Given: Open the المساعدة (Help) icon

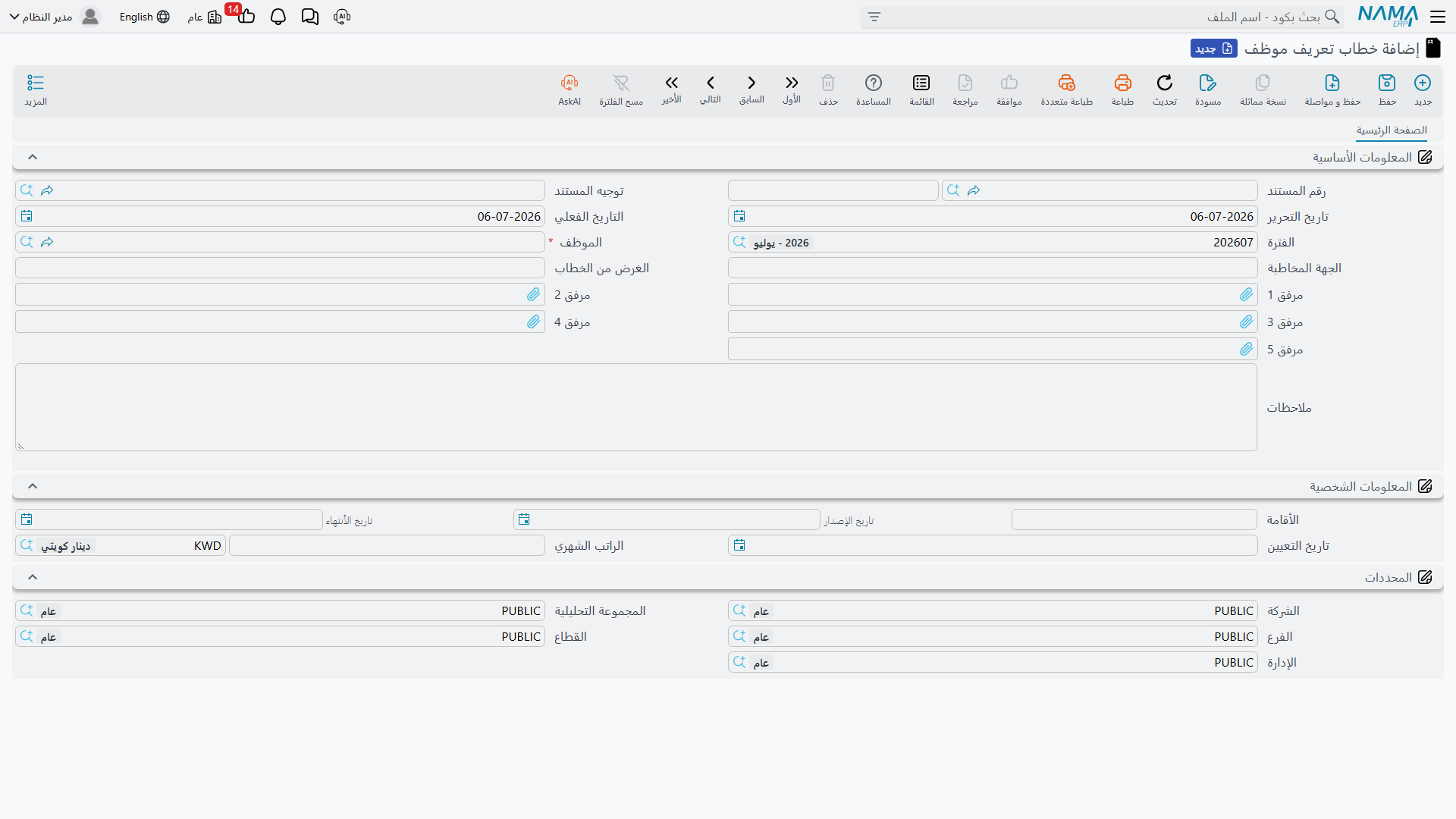Looking at the screenshot, I should pyautogui.click(x=874, y=83).
